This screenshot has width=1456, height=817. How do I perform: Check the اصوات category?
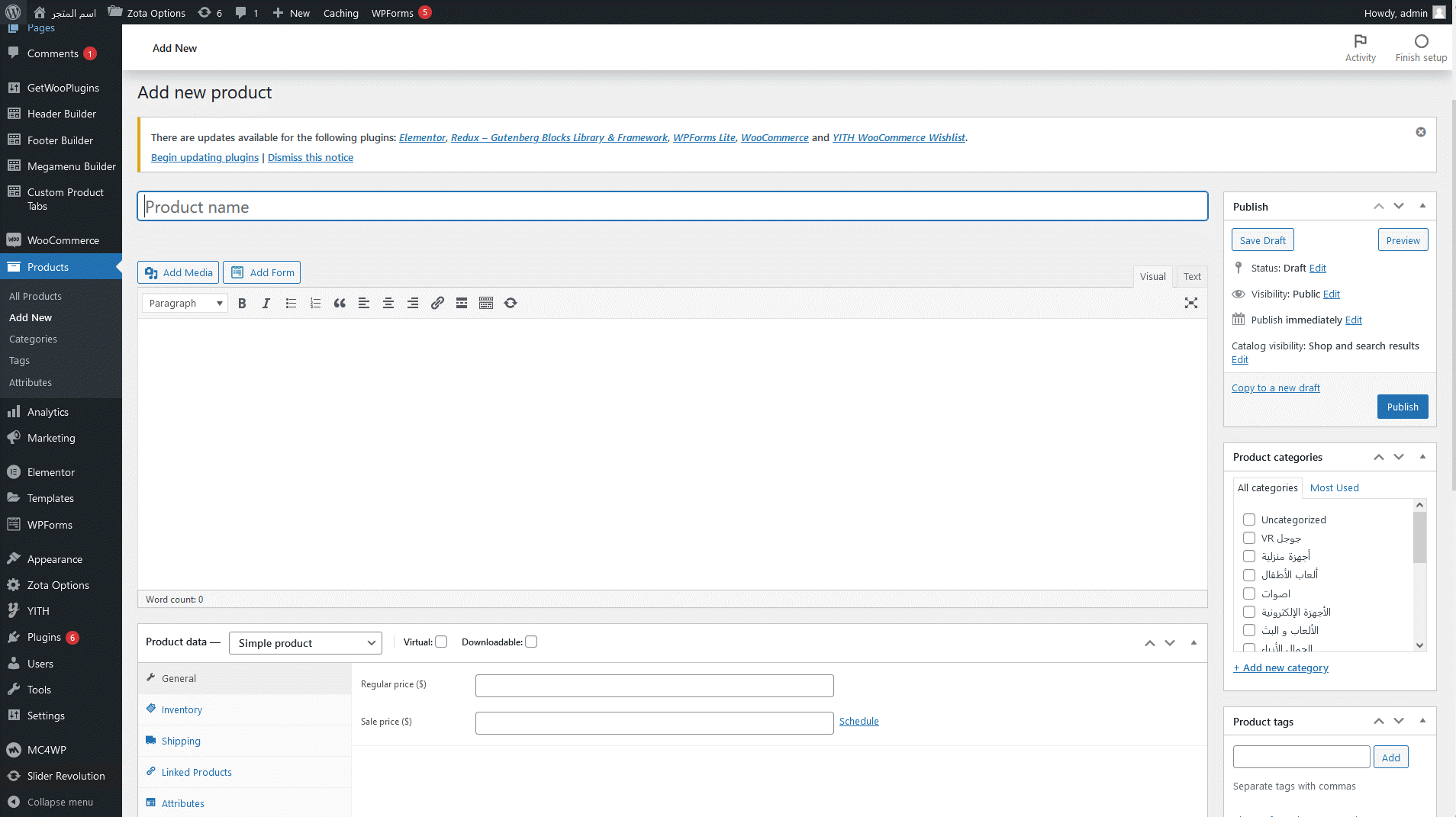[x=1249, y=593]
